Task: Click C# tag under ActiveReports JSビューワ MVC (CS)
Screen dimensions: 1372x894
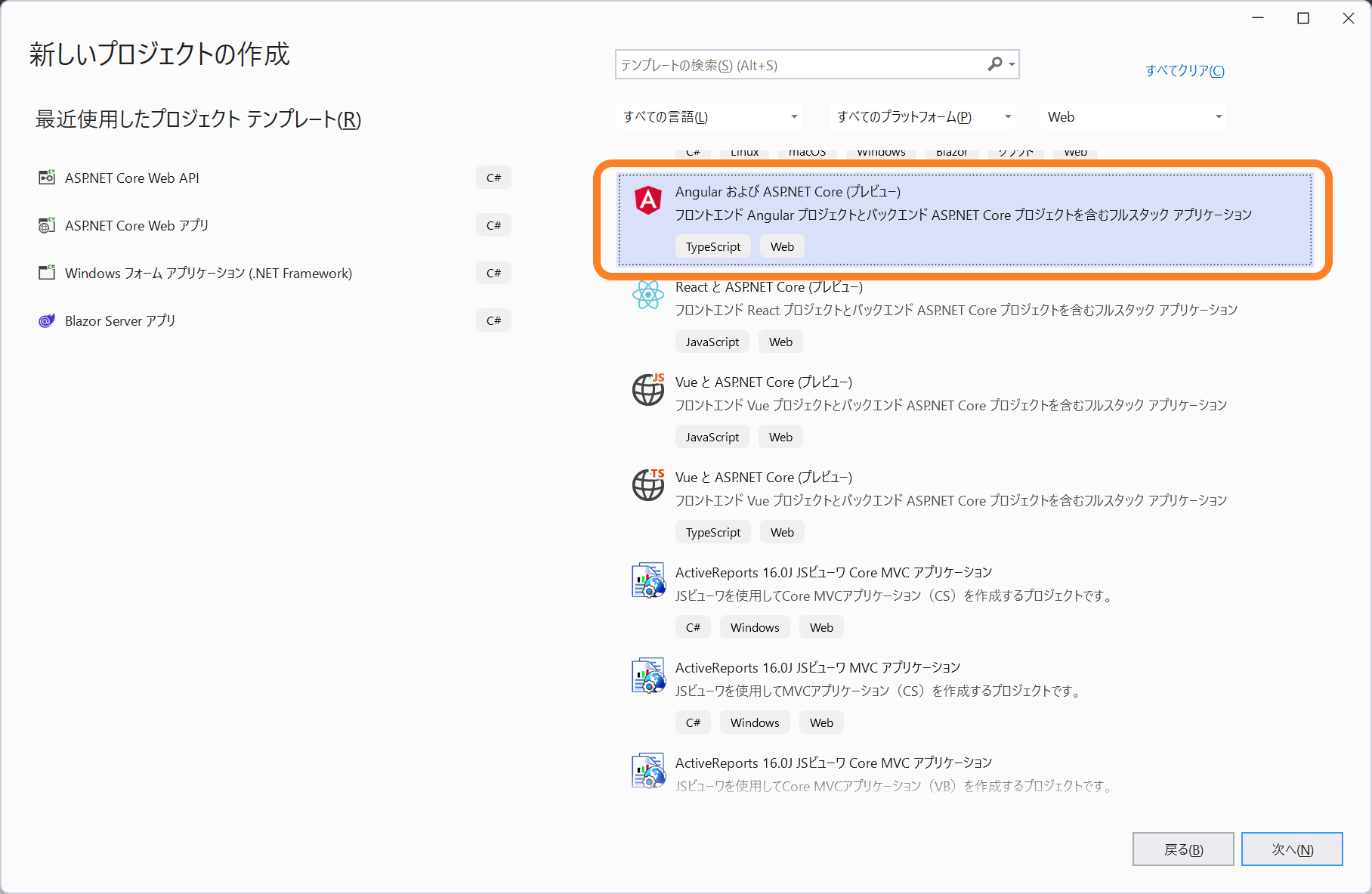Action: (693, 722)
